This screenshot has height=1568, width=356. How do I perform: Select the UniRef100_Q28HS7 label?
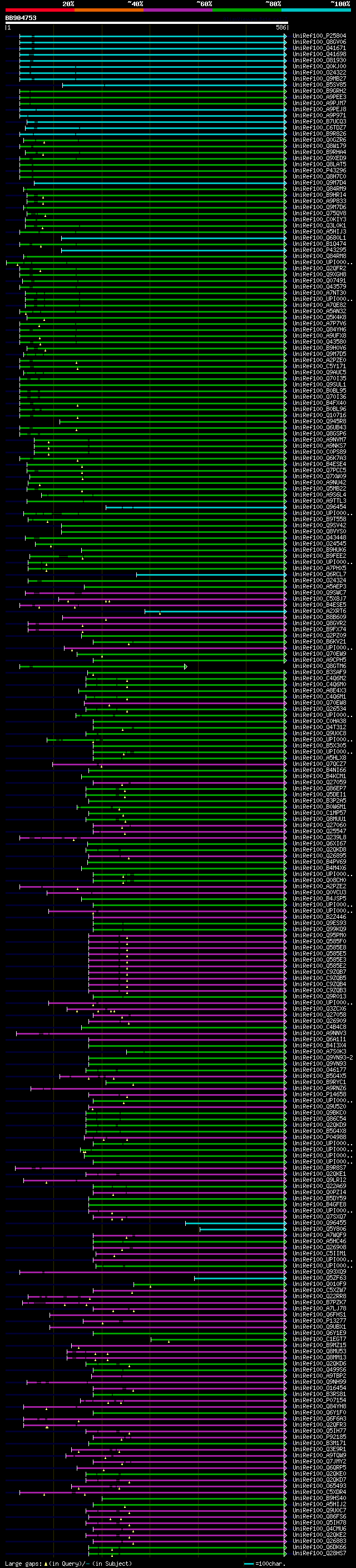click(319, 1553)
